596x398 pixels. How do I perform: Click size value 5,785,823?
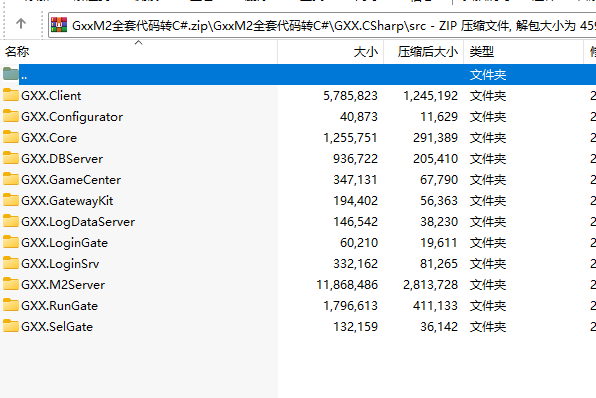point(350,96)
